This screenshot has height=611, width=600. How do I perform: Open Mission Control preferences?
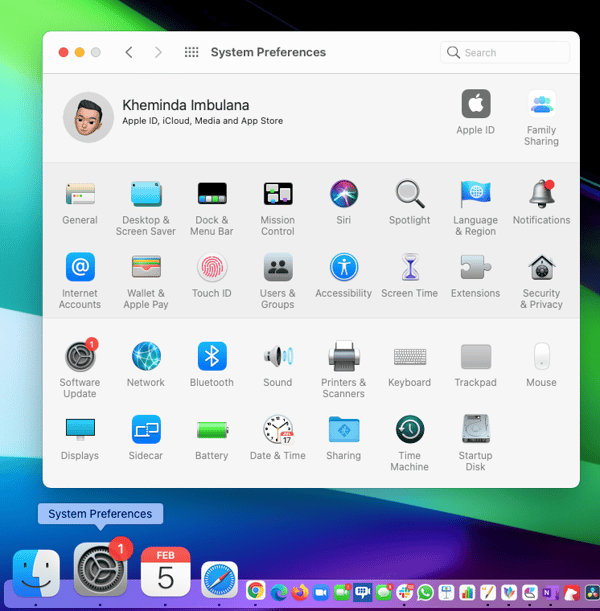277,208
